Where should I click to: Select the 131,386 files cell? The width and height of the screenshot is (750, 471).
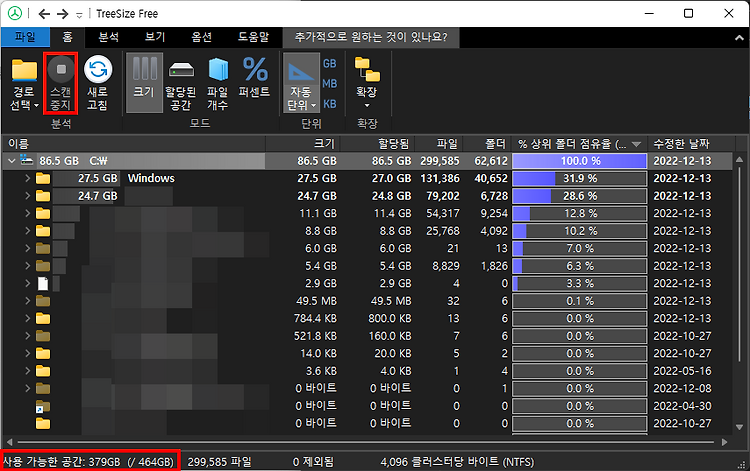pyautogui.click(x=440, y=178)
